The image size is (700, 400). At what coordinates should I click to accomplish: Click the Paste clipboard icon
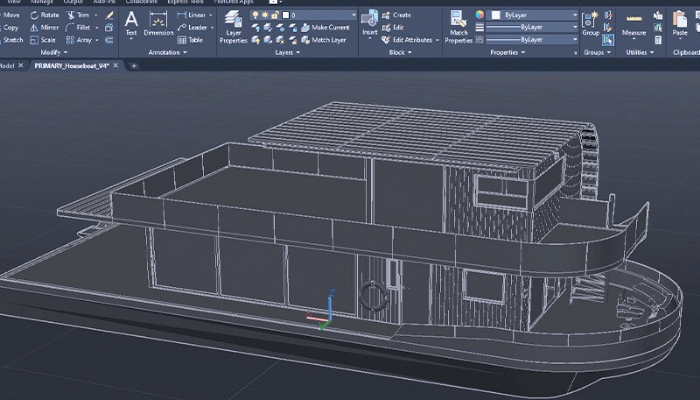680,24
